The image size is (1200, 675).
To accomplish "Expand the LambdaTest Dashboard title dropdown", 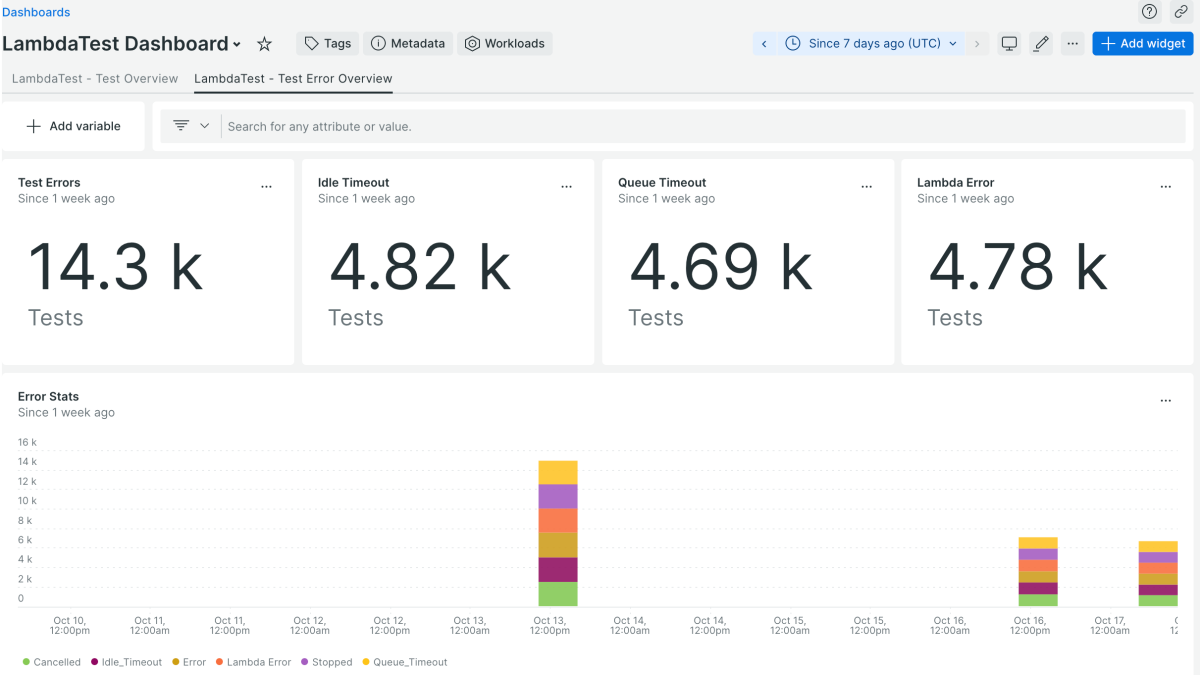I will [237, 45].
